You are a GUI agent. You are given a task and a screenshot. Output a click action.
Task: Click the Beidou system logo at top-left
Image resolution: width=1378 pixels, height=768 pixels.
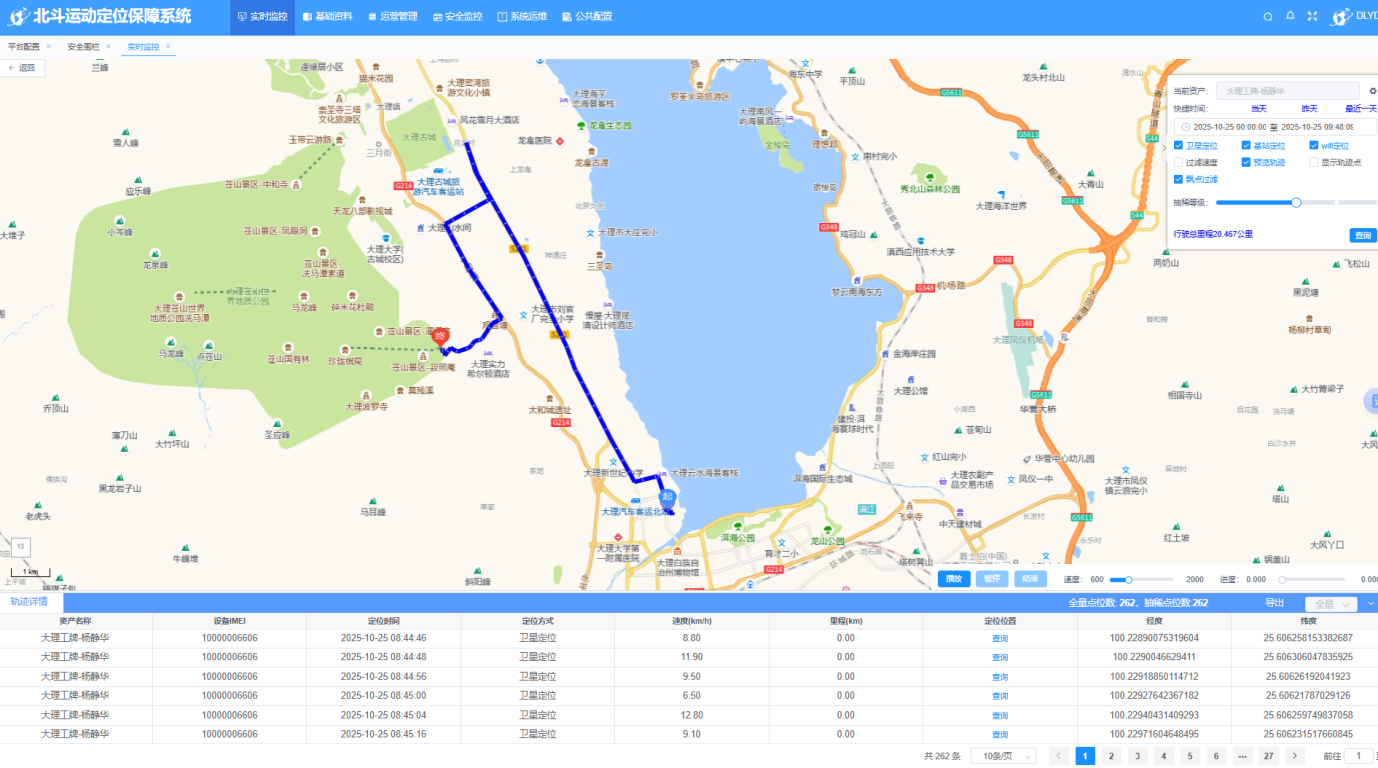[18, 16]
